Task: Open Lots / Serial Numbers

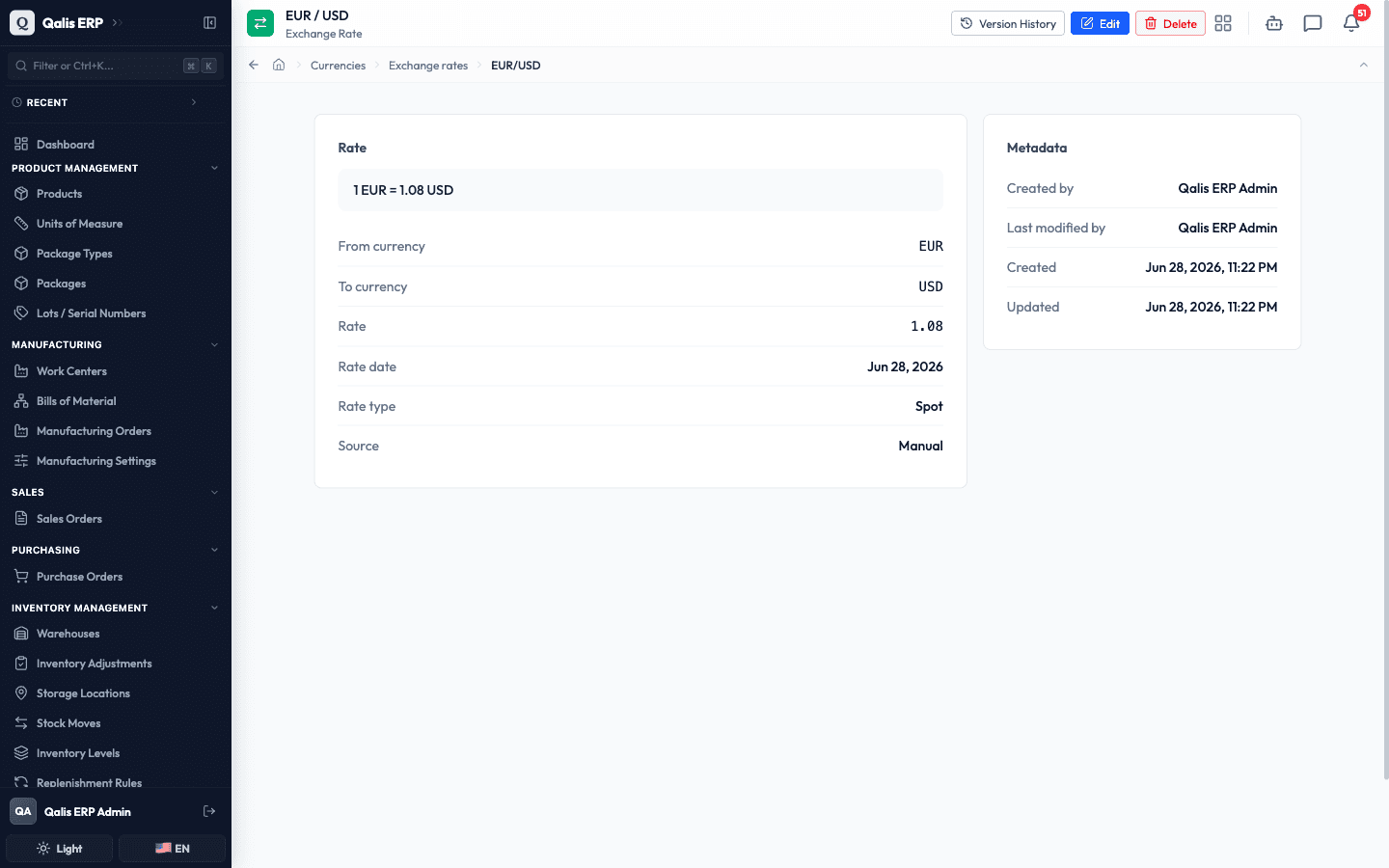Action: [x=116, y=313]
